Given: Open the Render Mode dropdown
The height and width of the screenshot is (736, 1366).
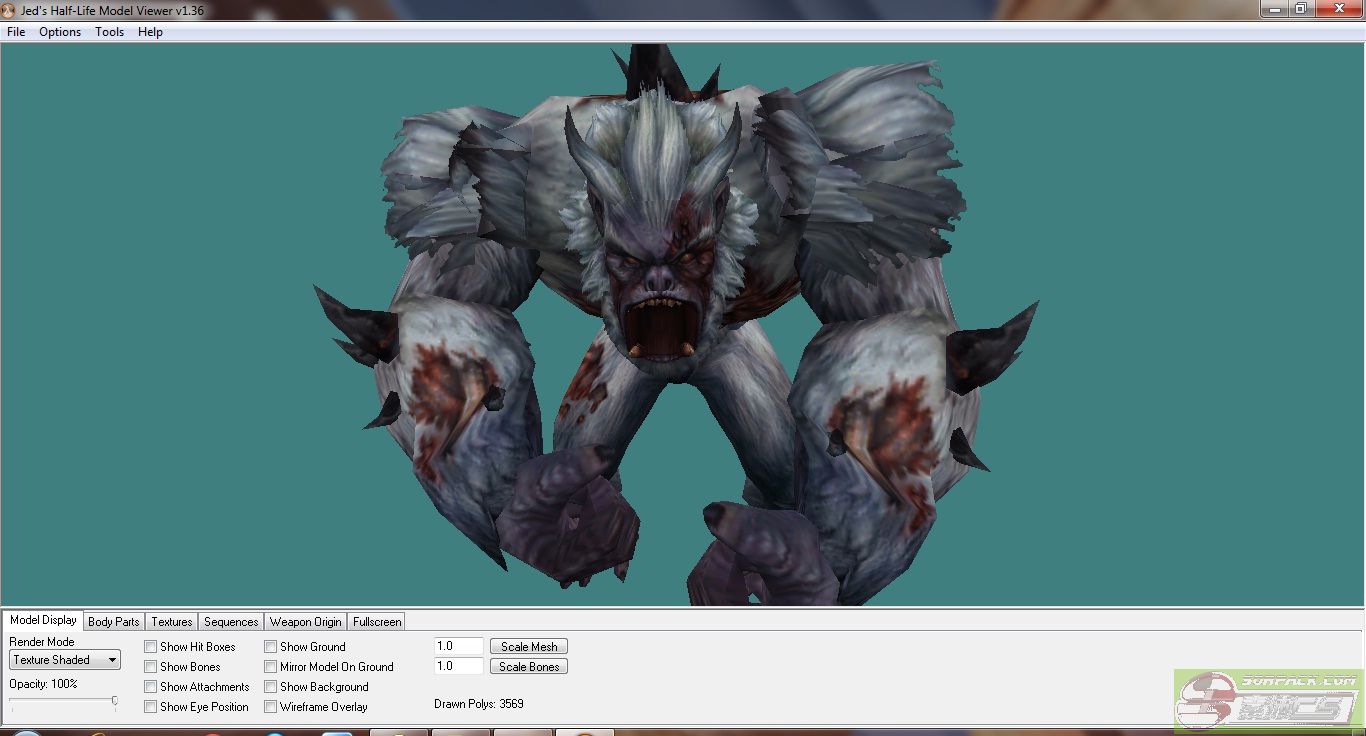Looking at the screenshot, I should [65, 660].
